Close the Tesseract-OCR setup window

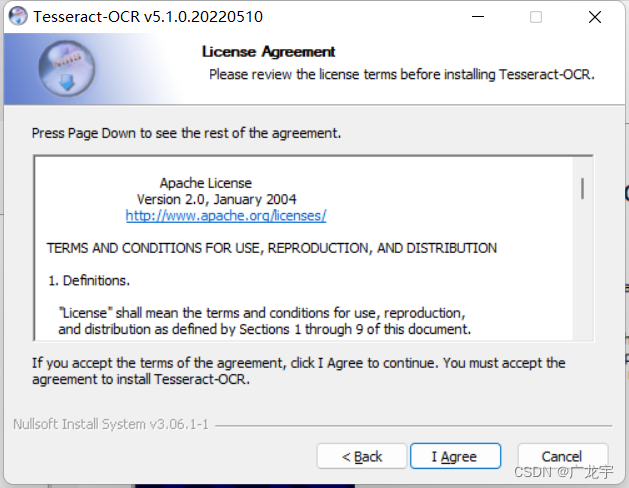tap(595, 17)
